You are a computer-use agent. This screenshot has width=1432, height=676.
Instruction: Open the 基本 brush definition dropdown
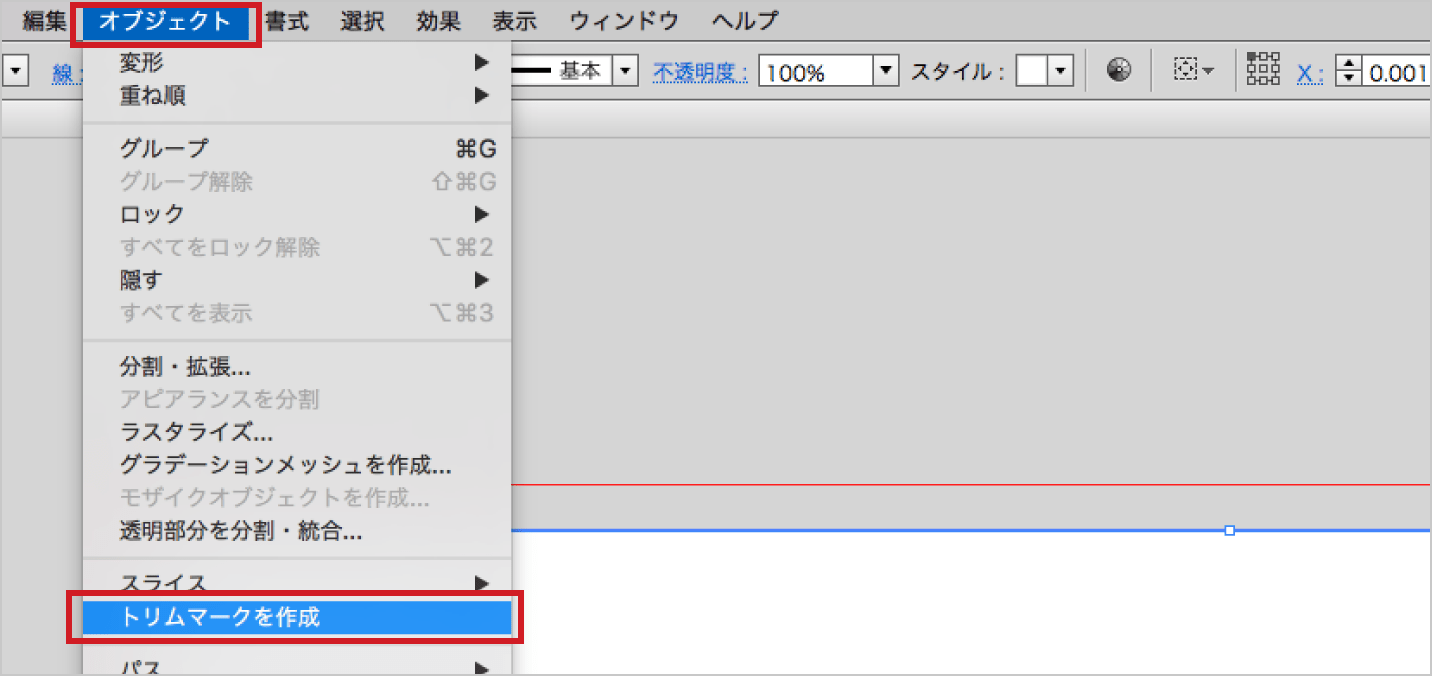pyautogui.click(x=625, y=71)
